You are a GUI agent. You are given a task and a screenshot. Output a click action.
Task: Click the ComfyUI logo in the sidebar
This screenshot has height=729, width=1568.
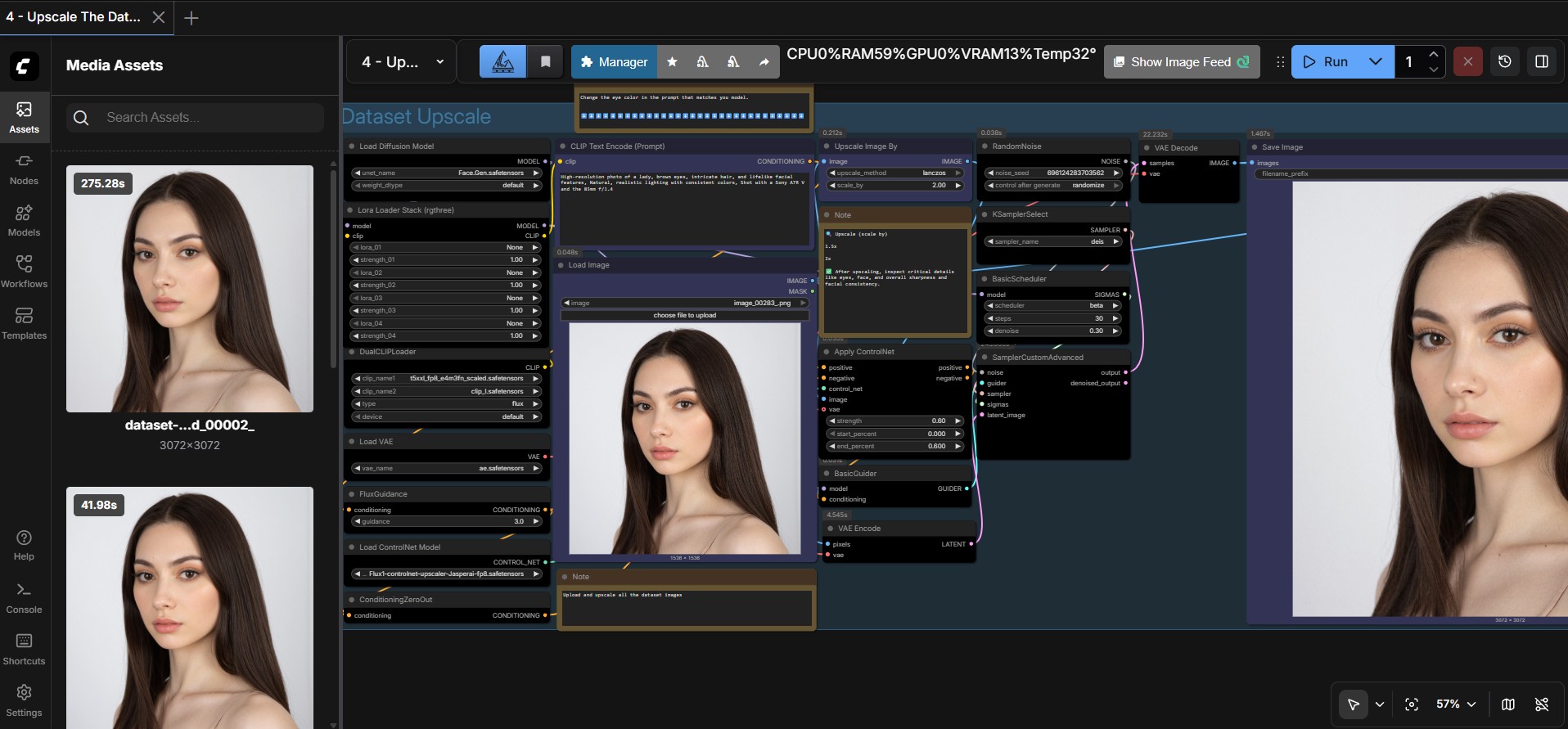point(24,65)
